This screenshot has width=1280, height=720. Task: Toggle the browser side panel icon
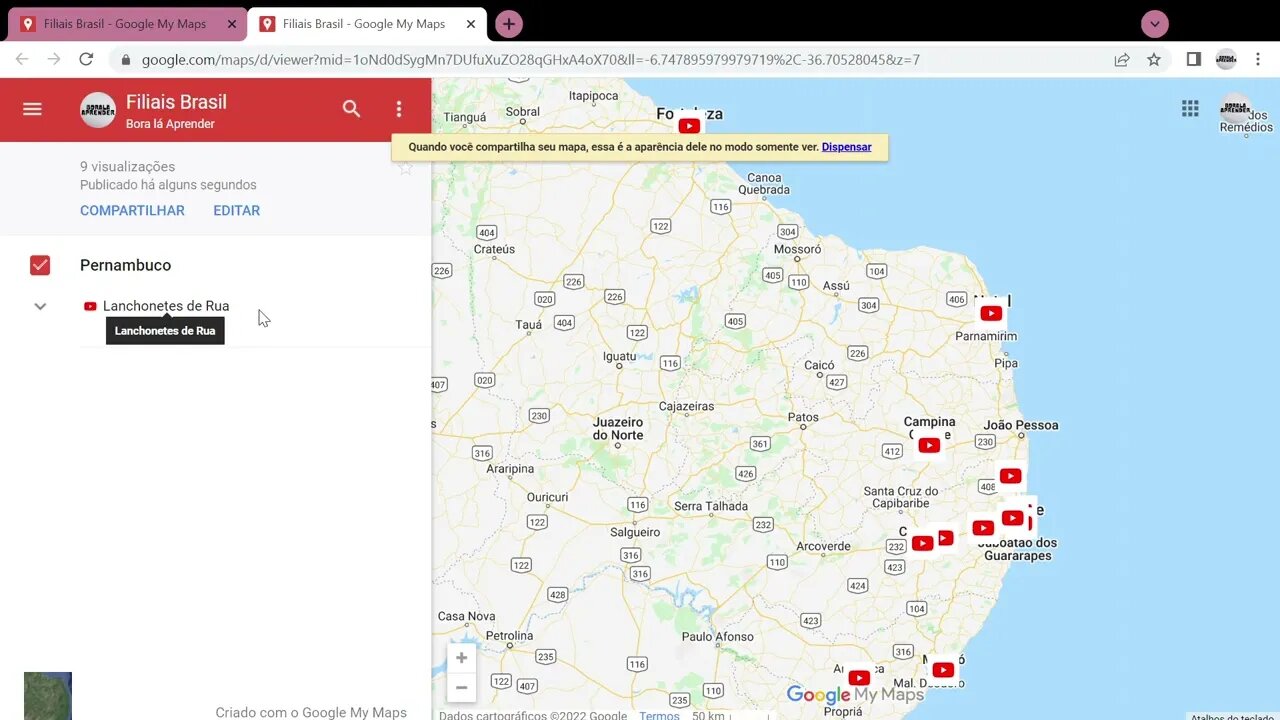point(1193,60)
